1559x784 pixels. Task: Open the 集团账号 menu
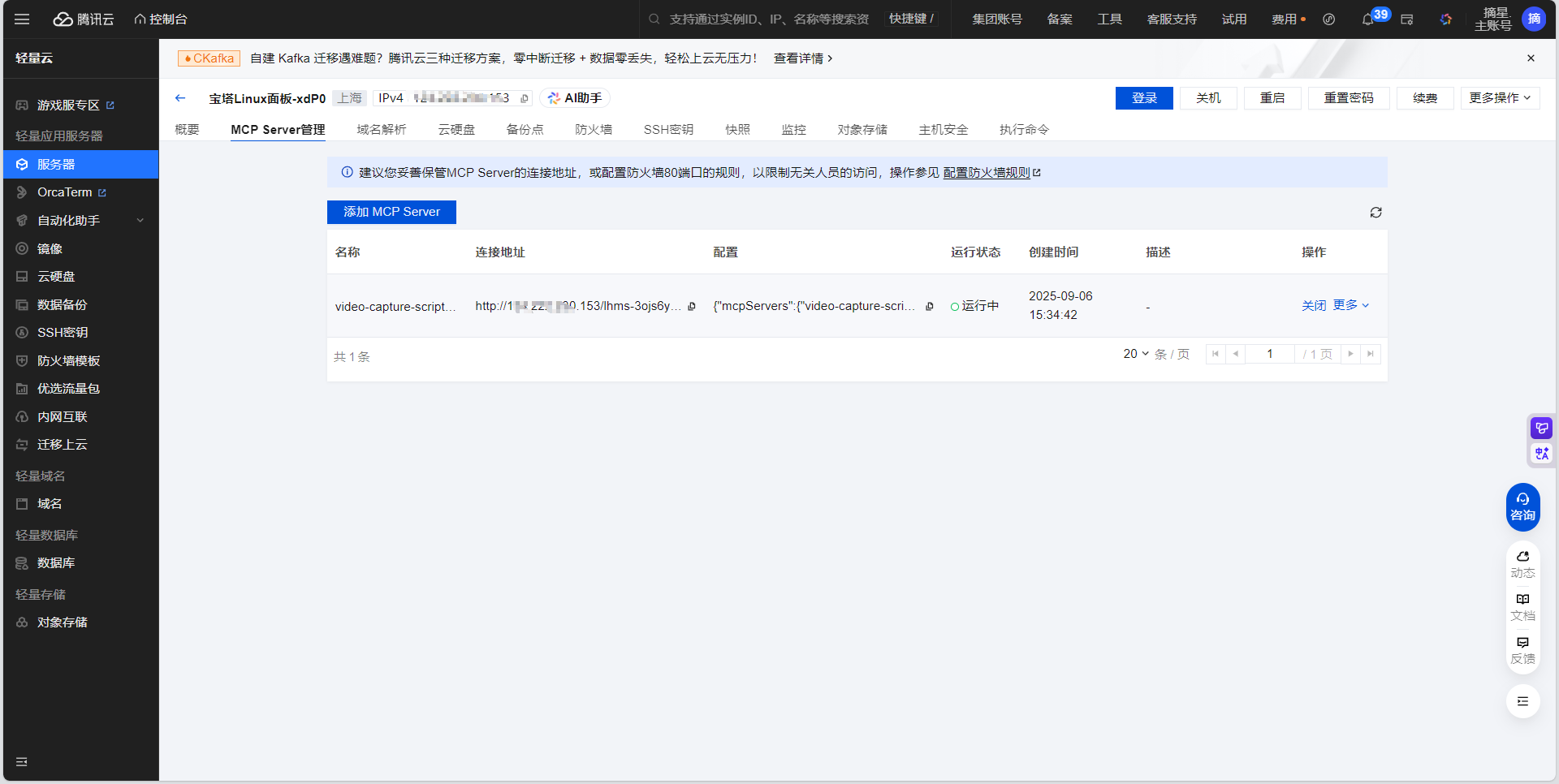coord(997,19)
